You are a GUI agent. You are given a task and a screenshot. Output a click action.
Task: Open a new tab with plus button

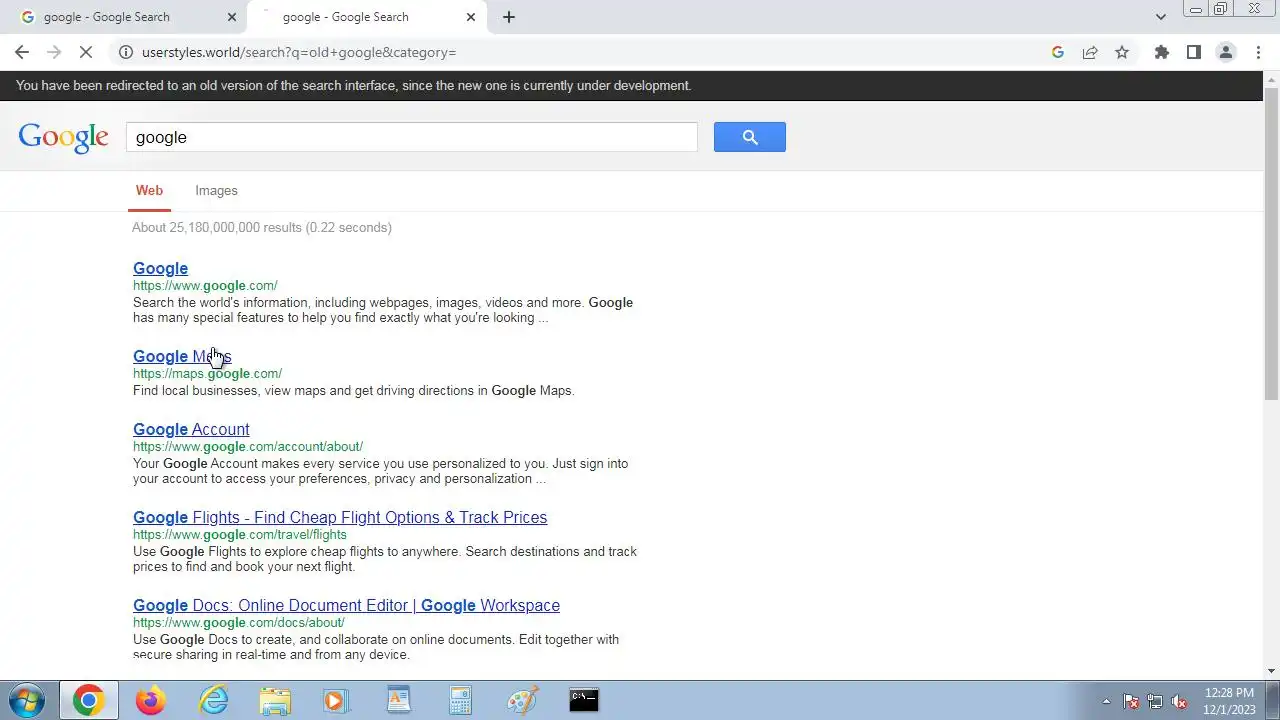point(509,17)
